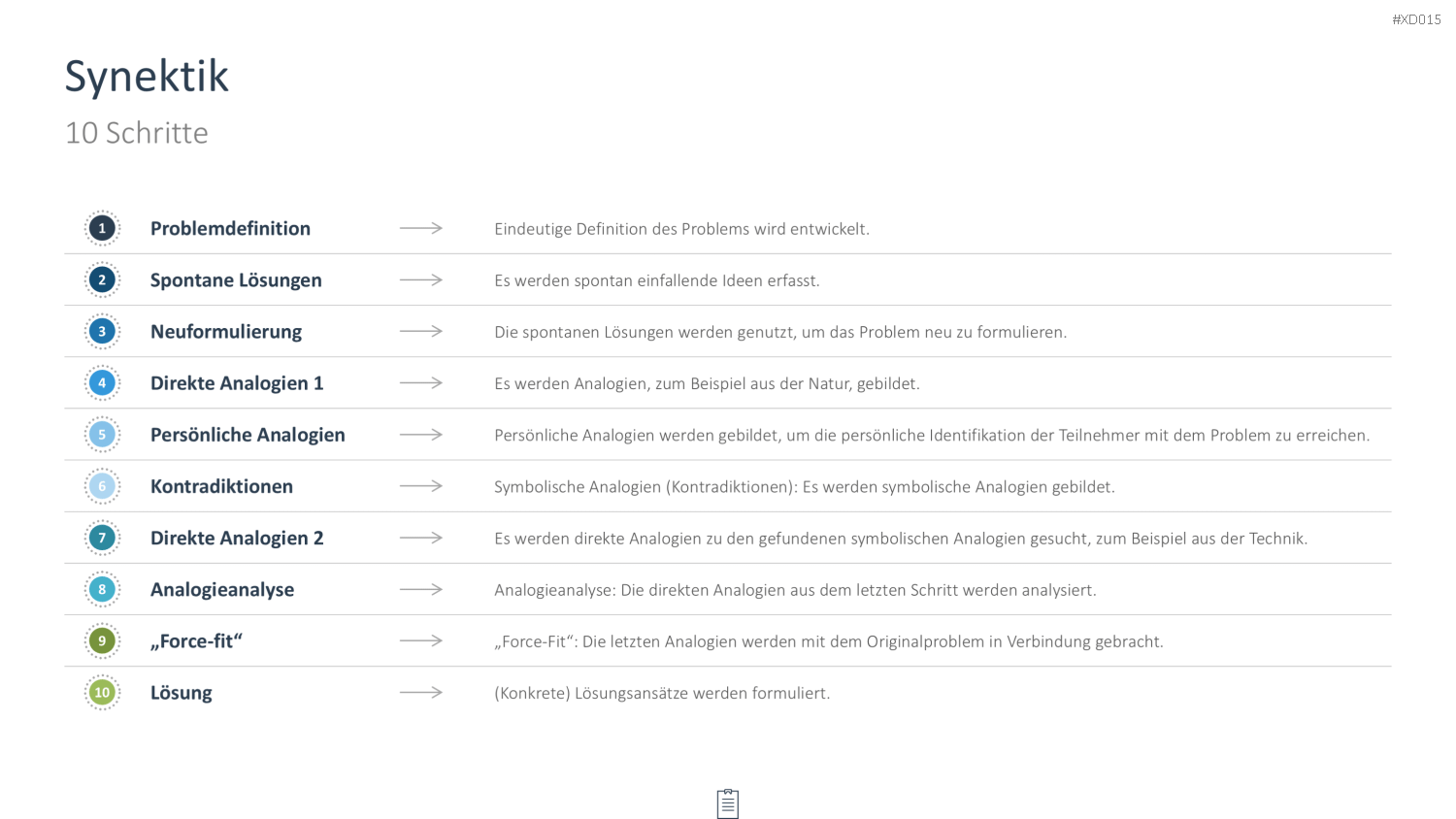Click the arrow next to „Force-fit“
Image resolution: width=1456 pixels, height=819 pixels.
pos(421,640)
